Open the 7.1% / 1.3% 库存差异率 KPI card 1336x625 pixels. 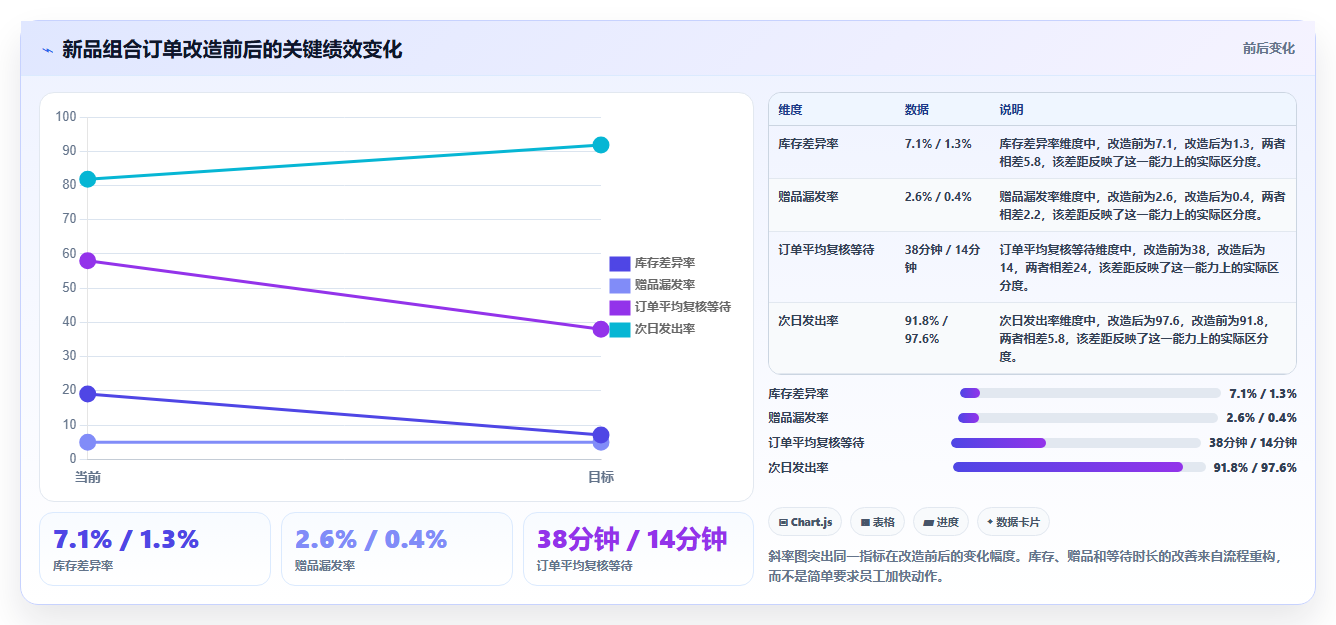[155, 549]
